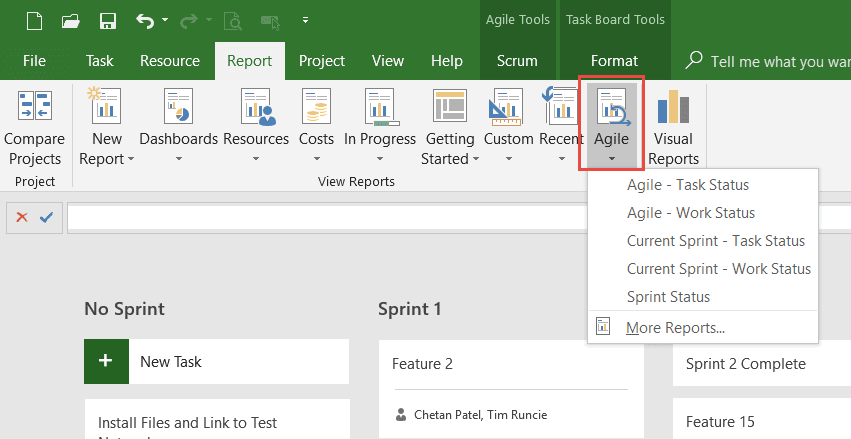851x439 pixels.
Task: Switch to the Project tab
Action: [322, 61]
